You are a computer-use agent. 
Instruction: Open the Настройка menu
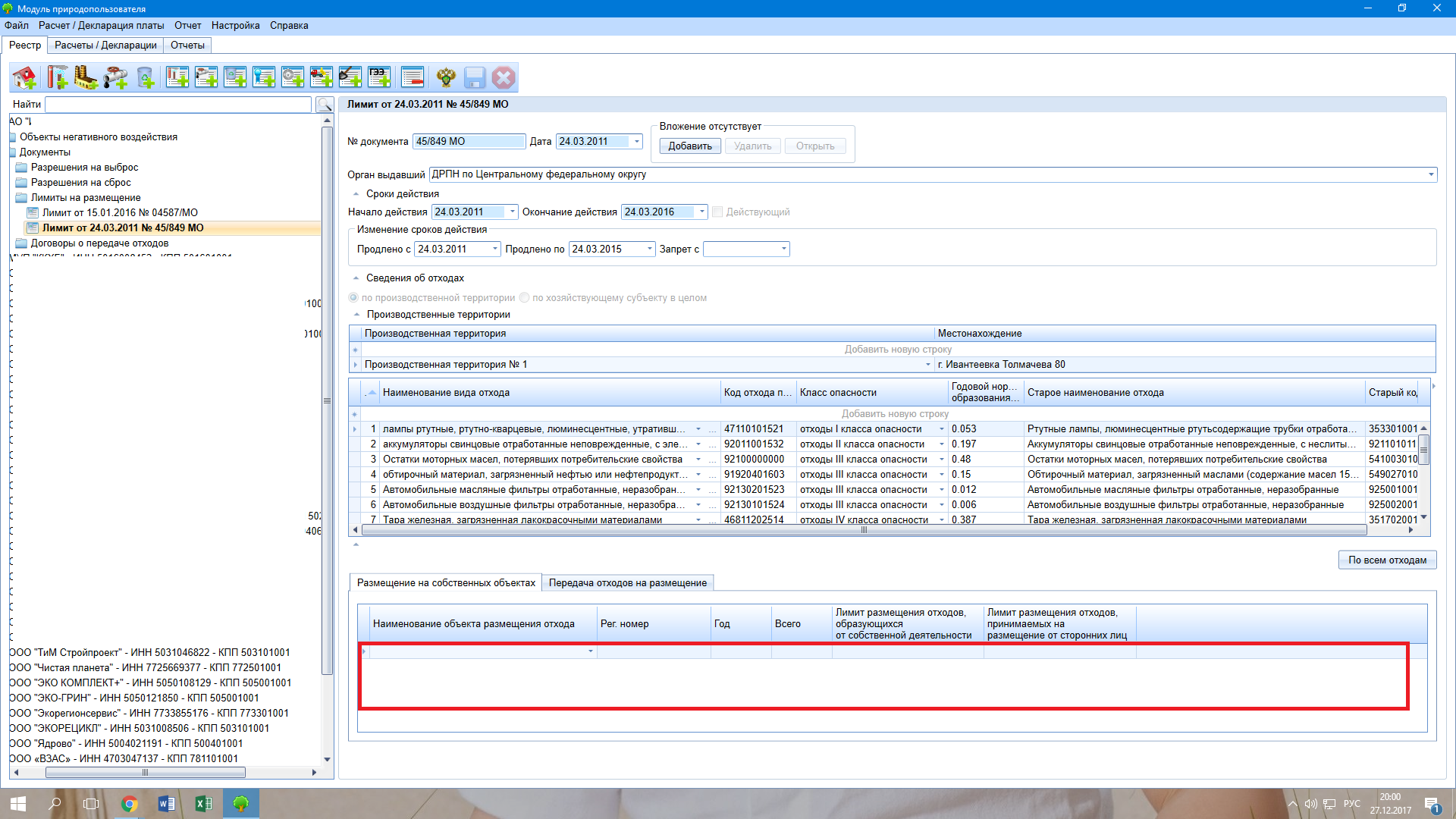tap(235, 25)
